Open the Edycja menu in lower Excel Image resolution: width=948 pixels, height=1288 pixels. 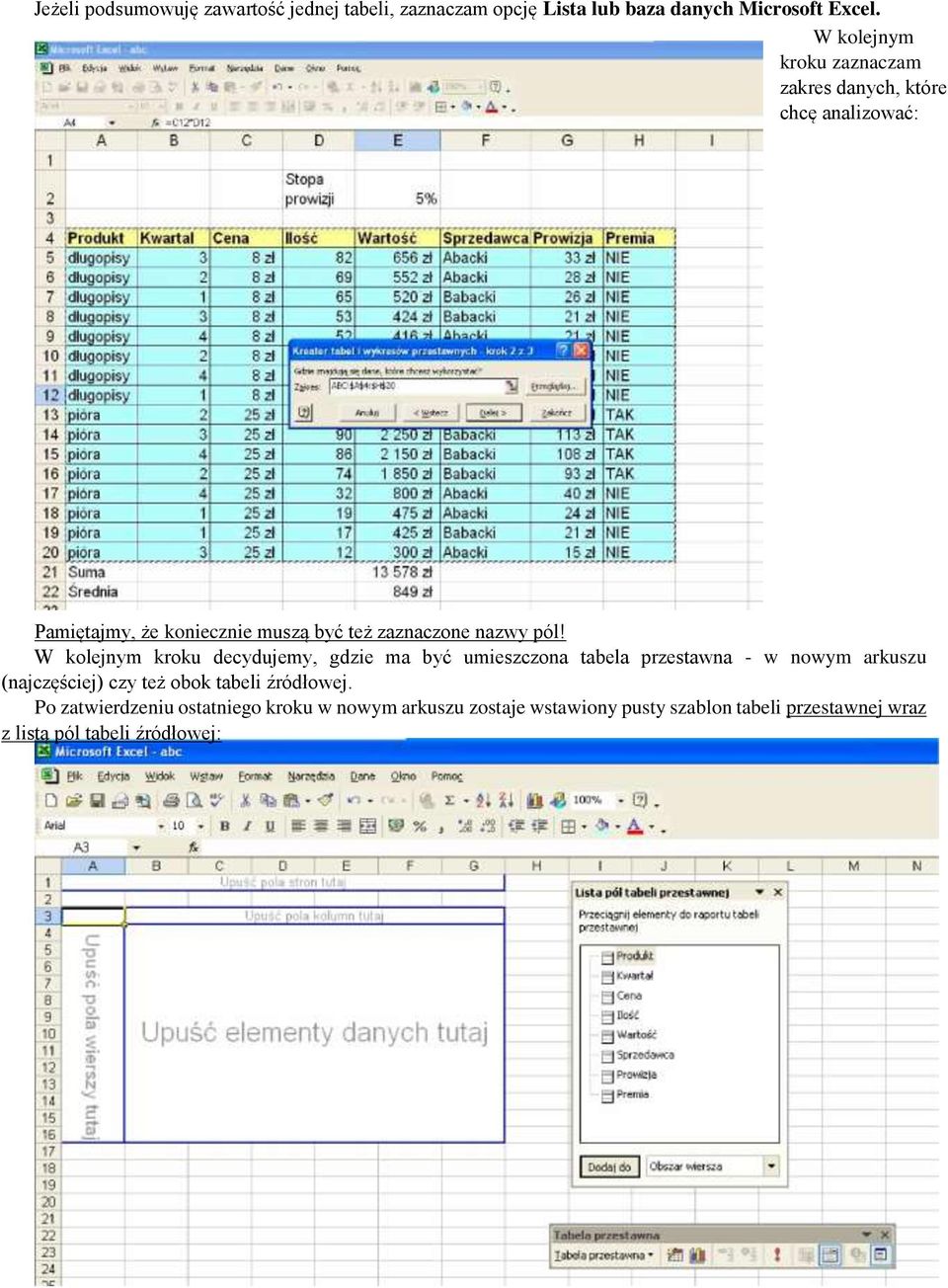(114, 776)
